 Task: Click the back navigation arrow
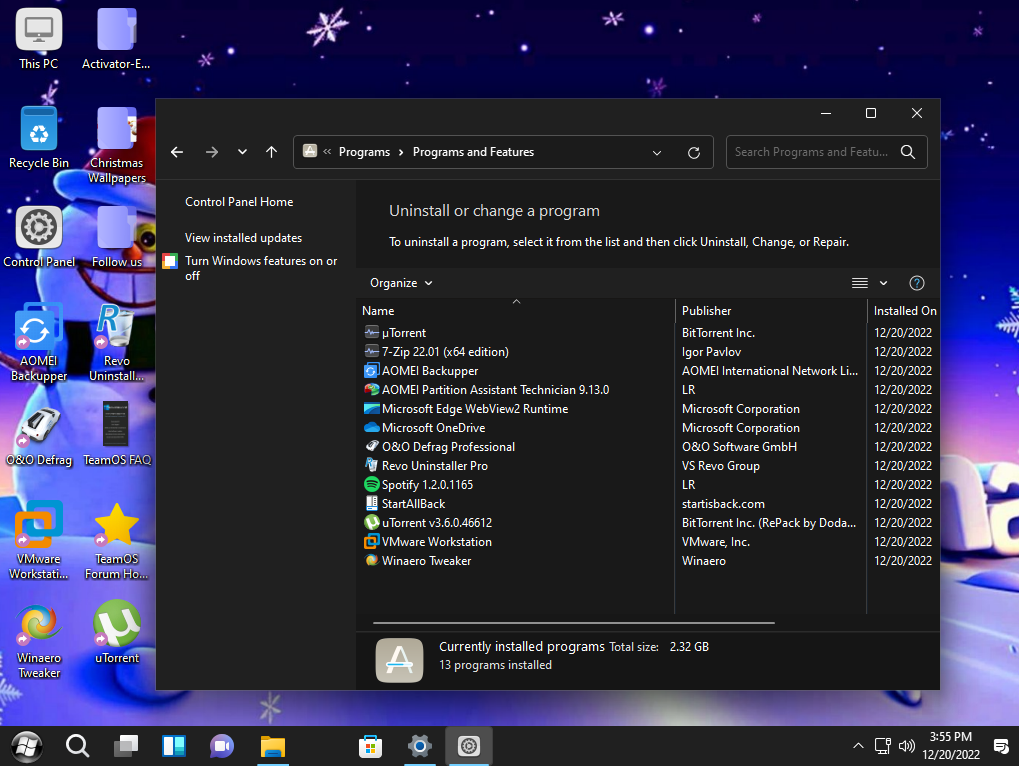(x=177, y=152)
